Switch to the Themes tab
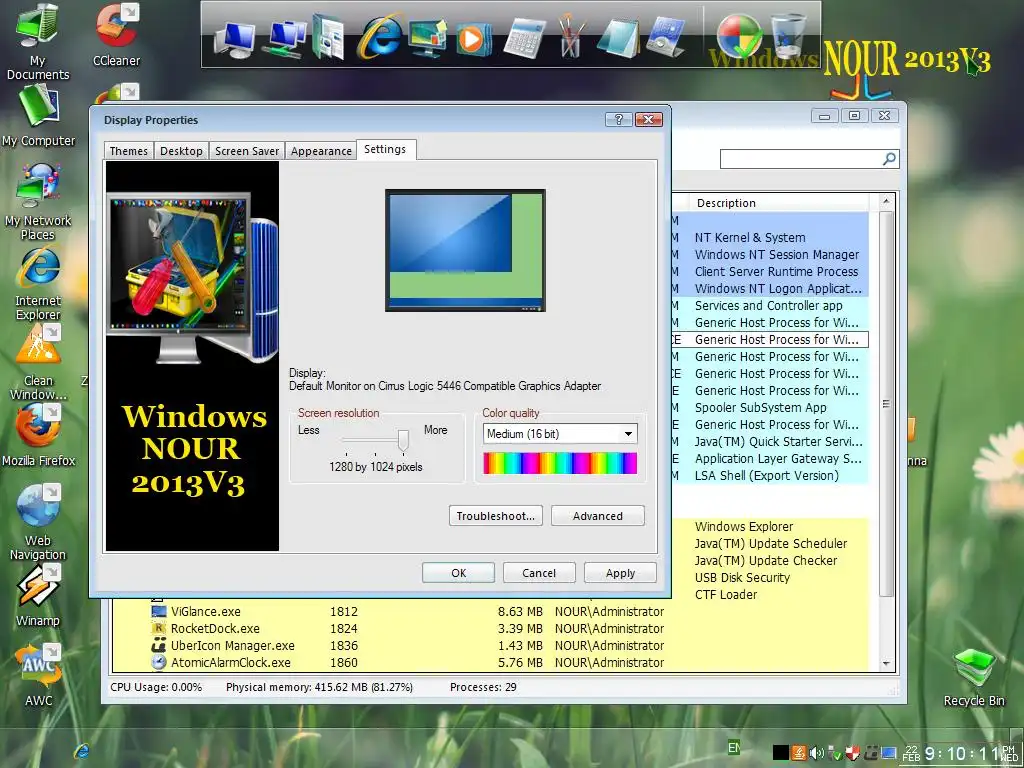Viewport: 1024px width, 768px height. tap(129, 151)
